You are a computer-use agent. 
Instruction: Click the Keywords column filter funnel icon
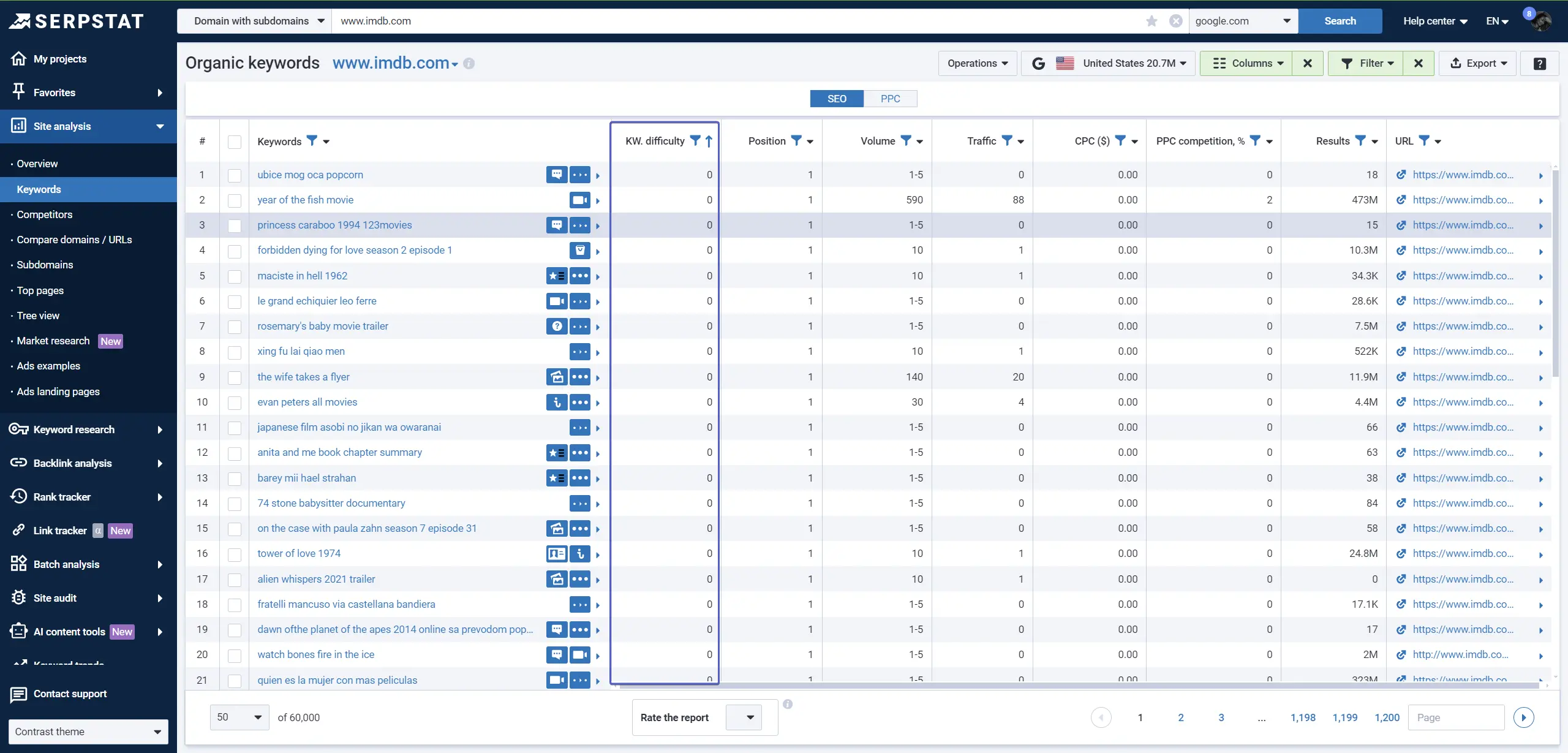click(x=312, y=141)
